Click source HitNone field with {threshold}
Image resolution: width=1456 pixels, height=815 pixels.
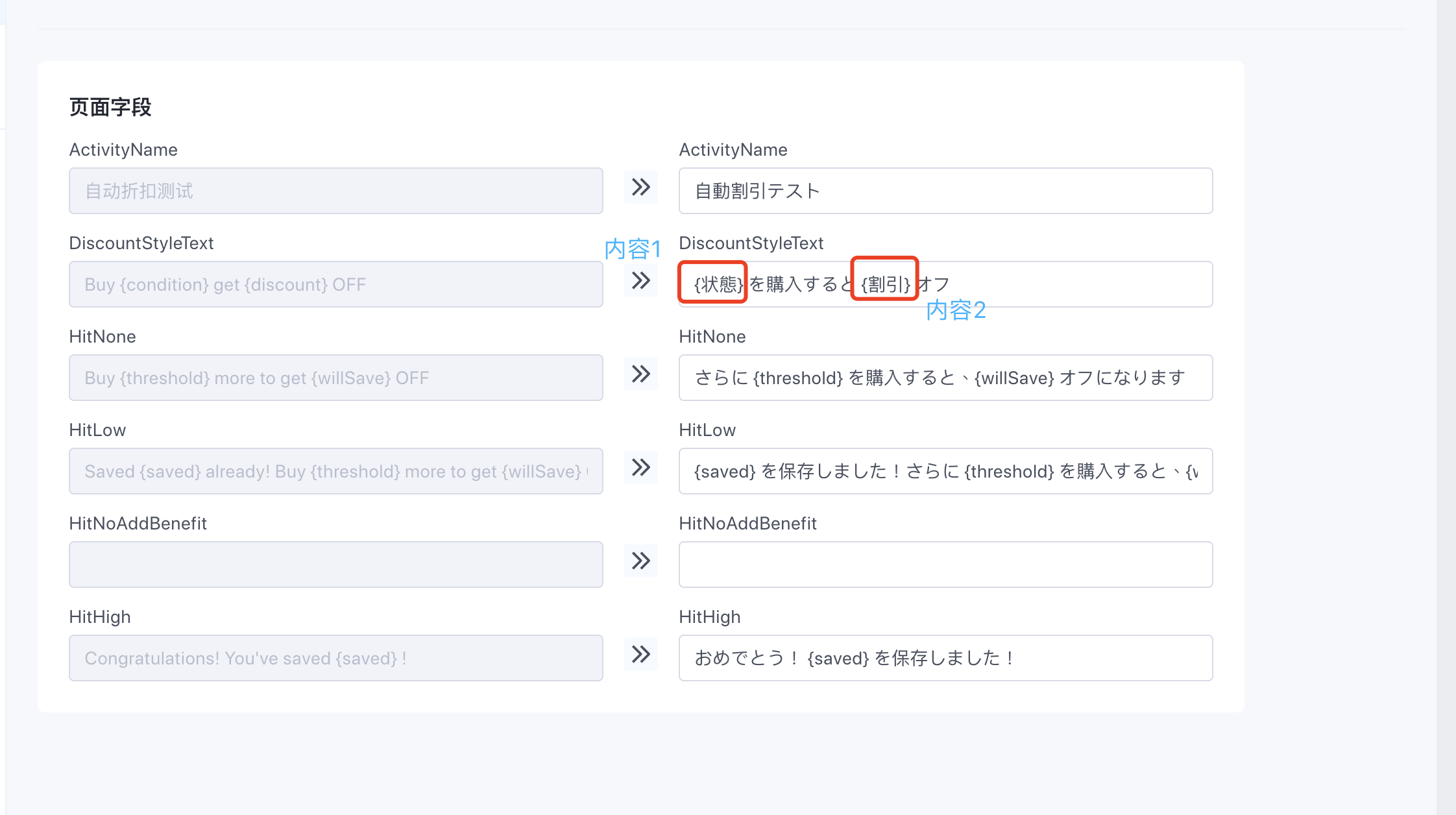[x=336, y=378]
